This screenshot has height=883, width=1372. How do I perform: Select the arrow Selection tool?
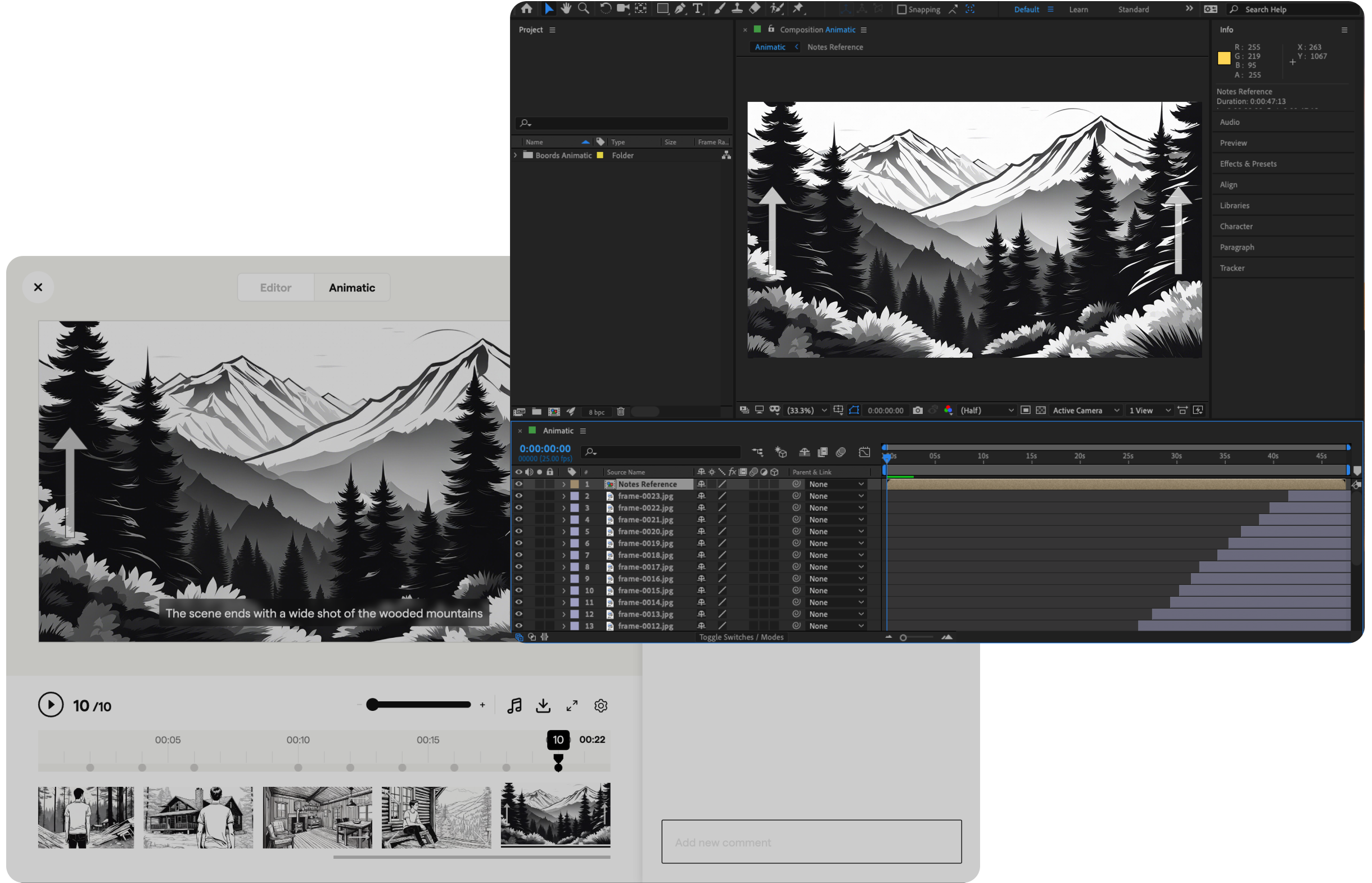pyautogui.click(x=549, y=8)
